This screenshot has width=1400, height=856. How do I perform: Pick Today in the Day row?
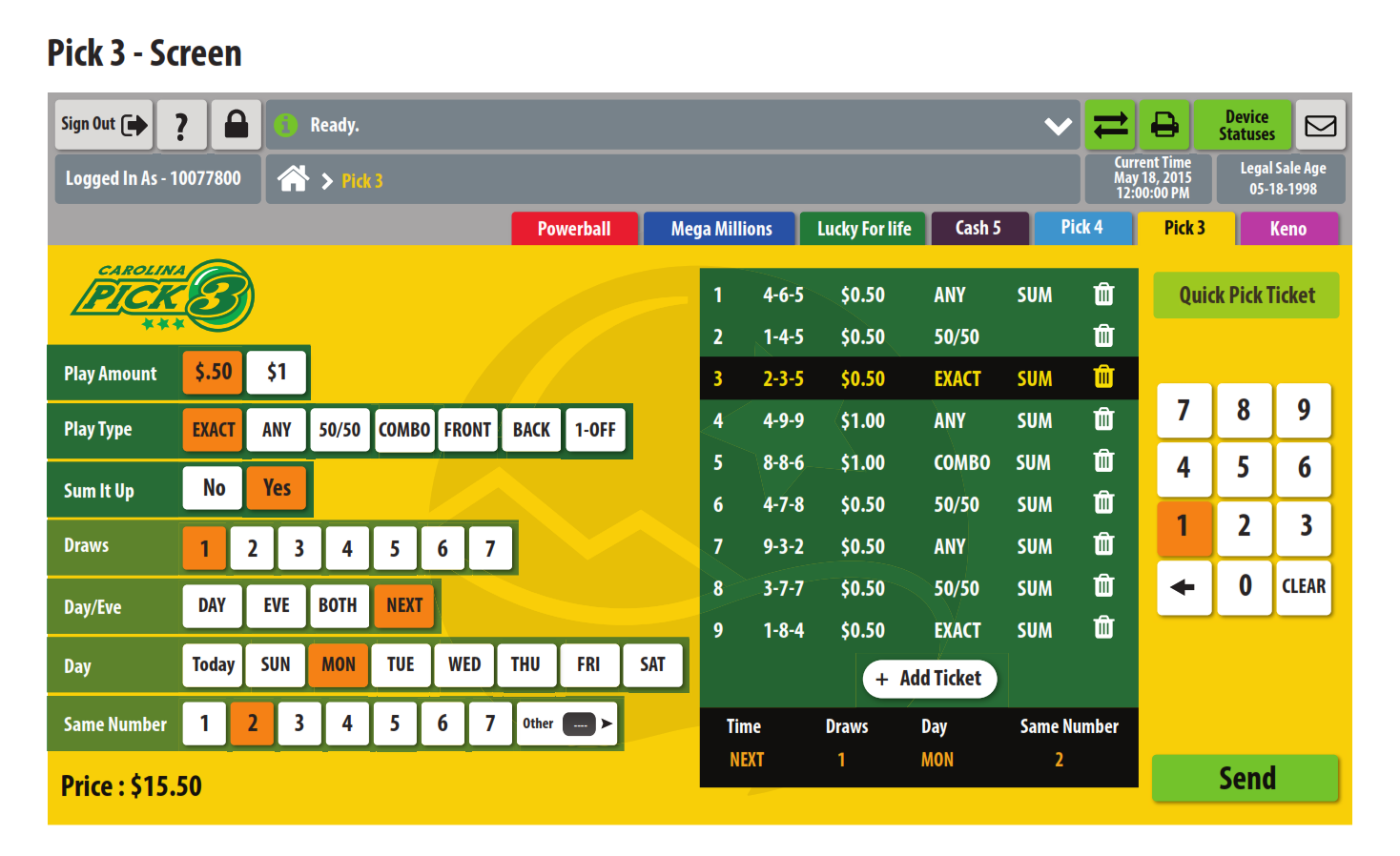click(x=213, y=665)
